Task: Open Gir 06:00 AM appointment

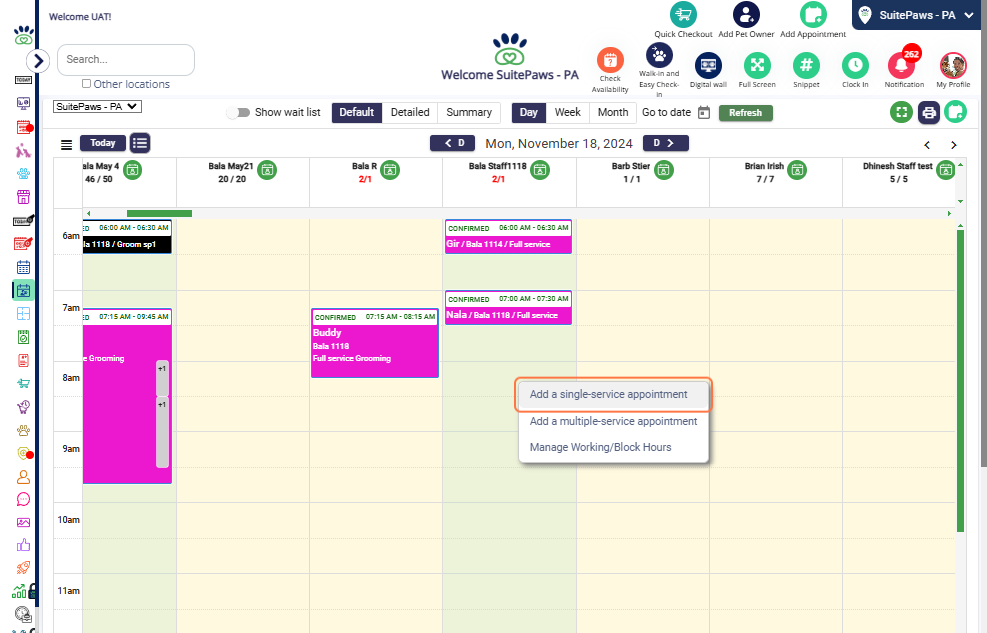Action: coord(508,237)
